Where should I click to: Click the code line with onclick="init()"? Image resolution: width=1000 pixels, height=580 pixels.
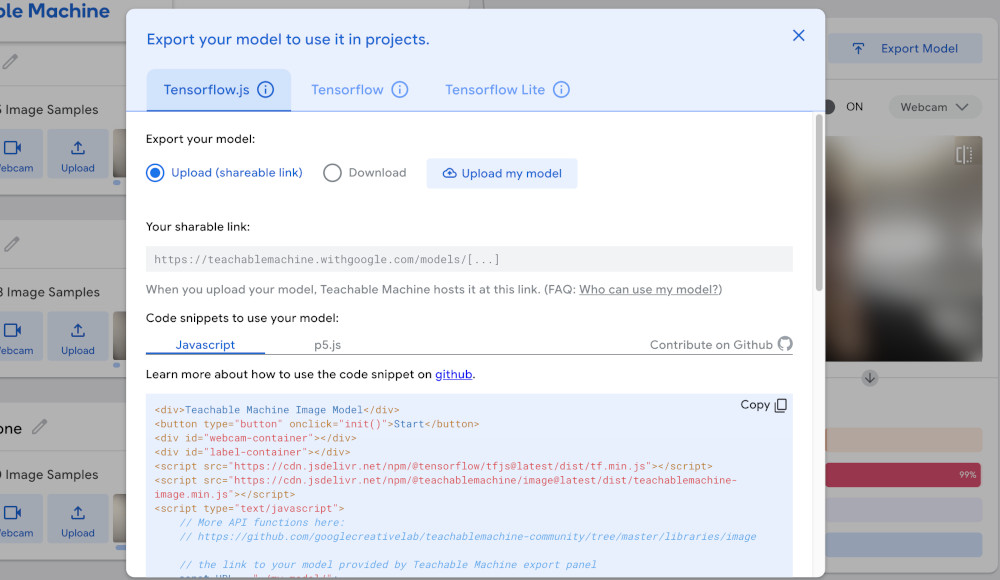coord(316,424)
